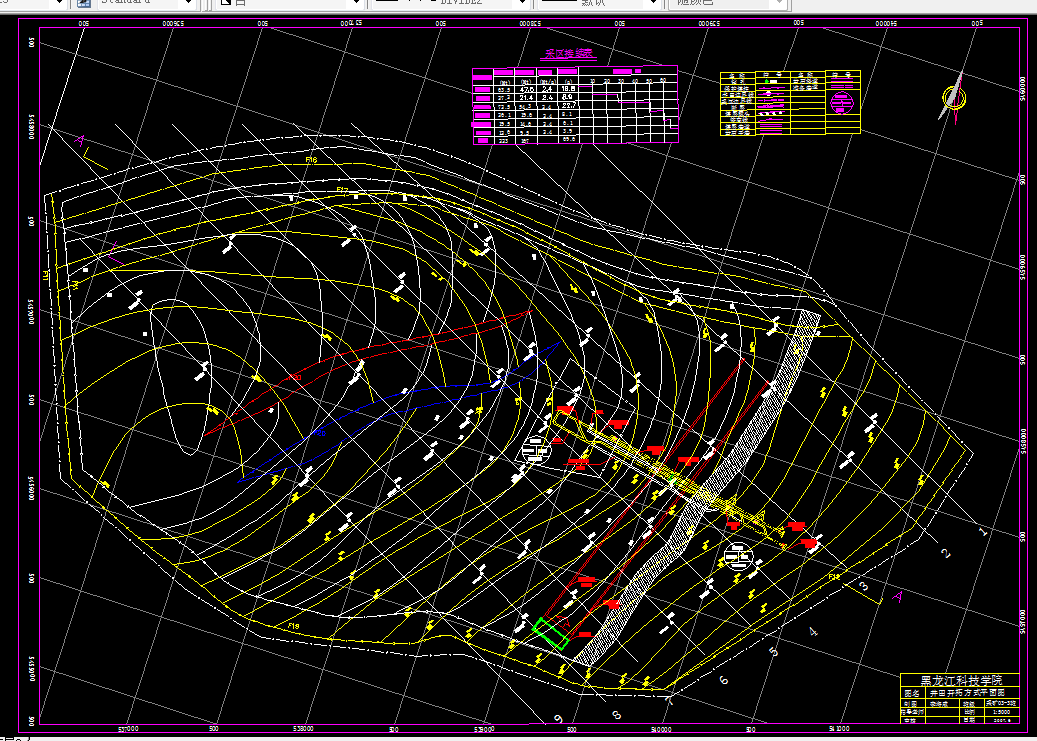Click section line number 9
This screenshot has height=741, width=1037.
(x=558, y=719)
